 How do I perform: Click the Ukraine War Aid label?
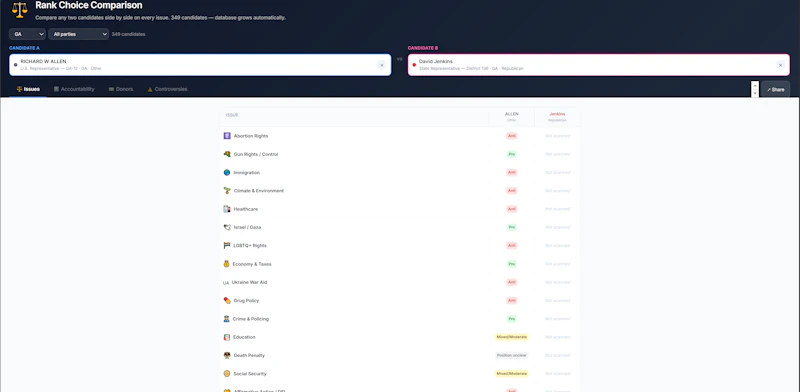(x=249, y=282)
